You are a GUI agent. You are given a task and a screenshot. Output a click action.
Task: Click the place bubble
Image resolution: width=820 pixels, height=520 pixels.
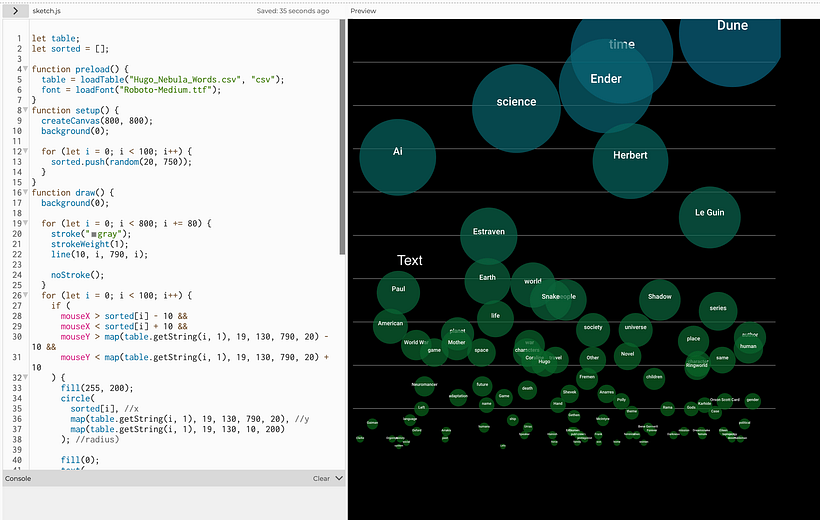click(x=693, y=339)
